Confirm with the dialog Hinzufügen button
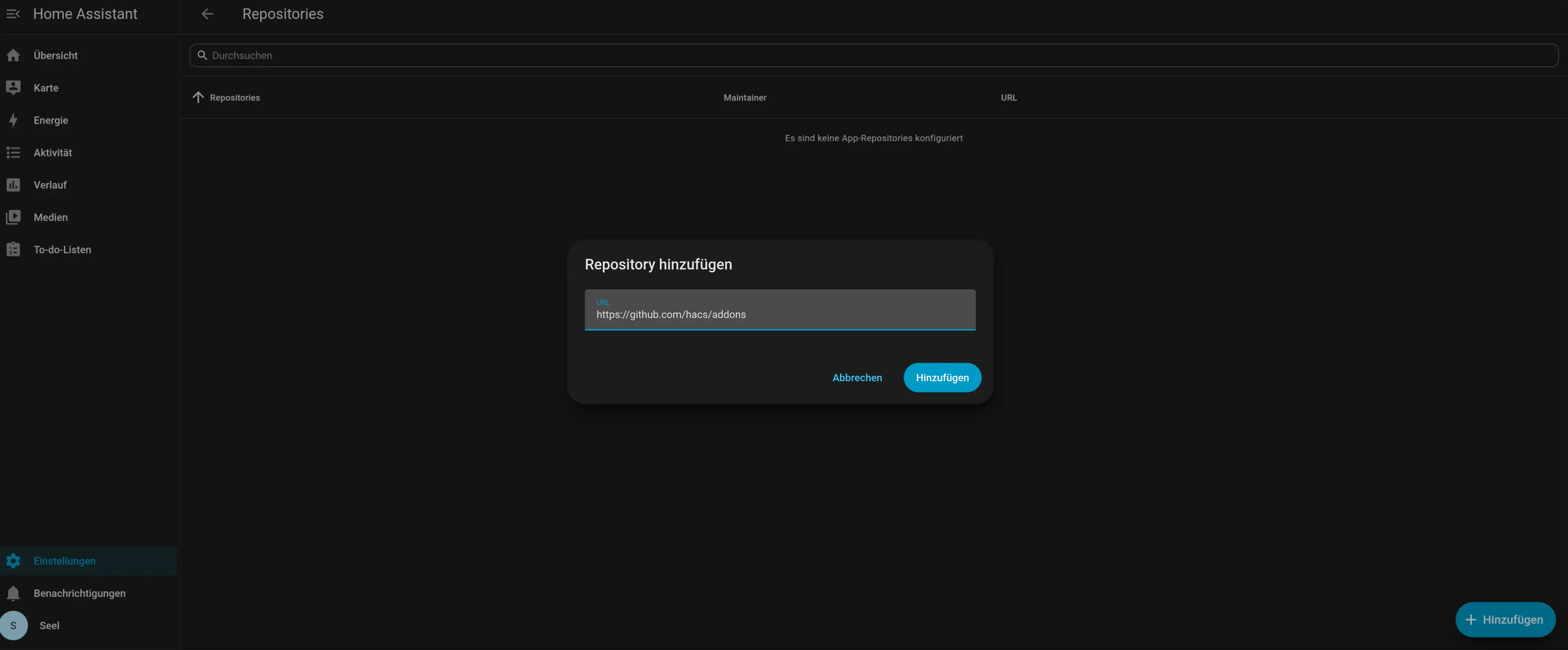This screenshot has height=650, width=1568. [x=942, y=378]
